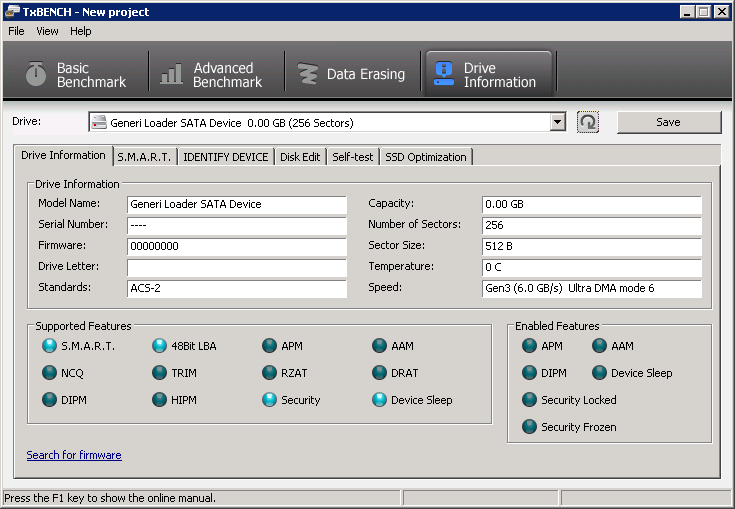This screenshot has width=735, height=509.
Task: Click the TRIM supported feature indicator
Action: tap(159, 373)
